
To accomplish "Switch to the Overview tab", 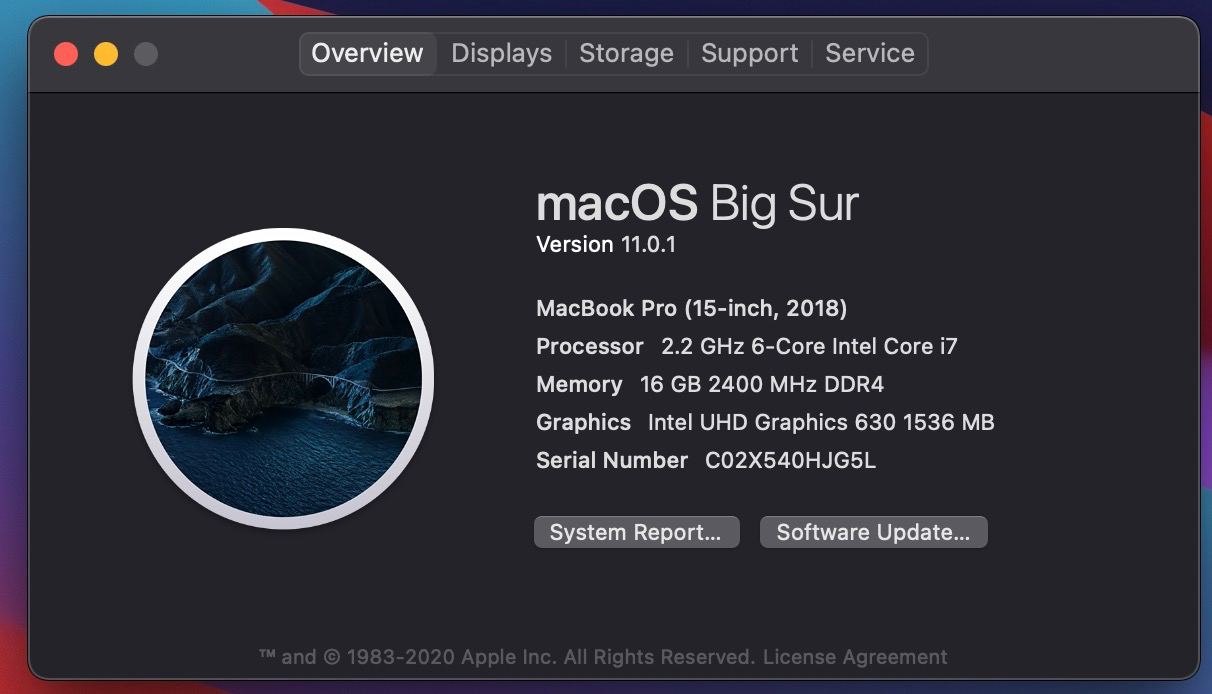I will [367, 53].
